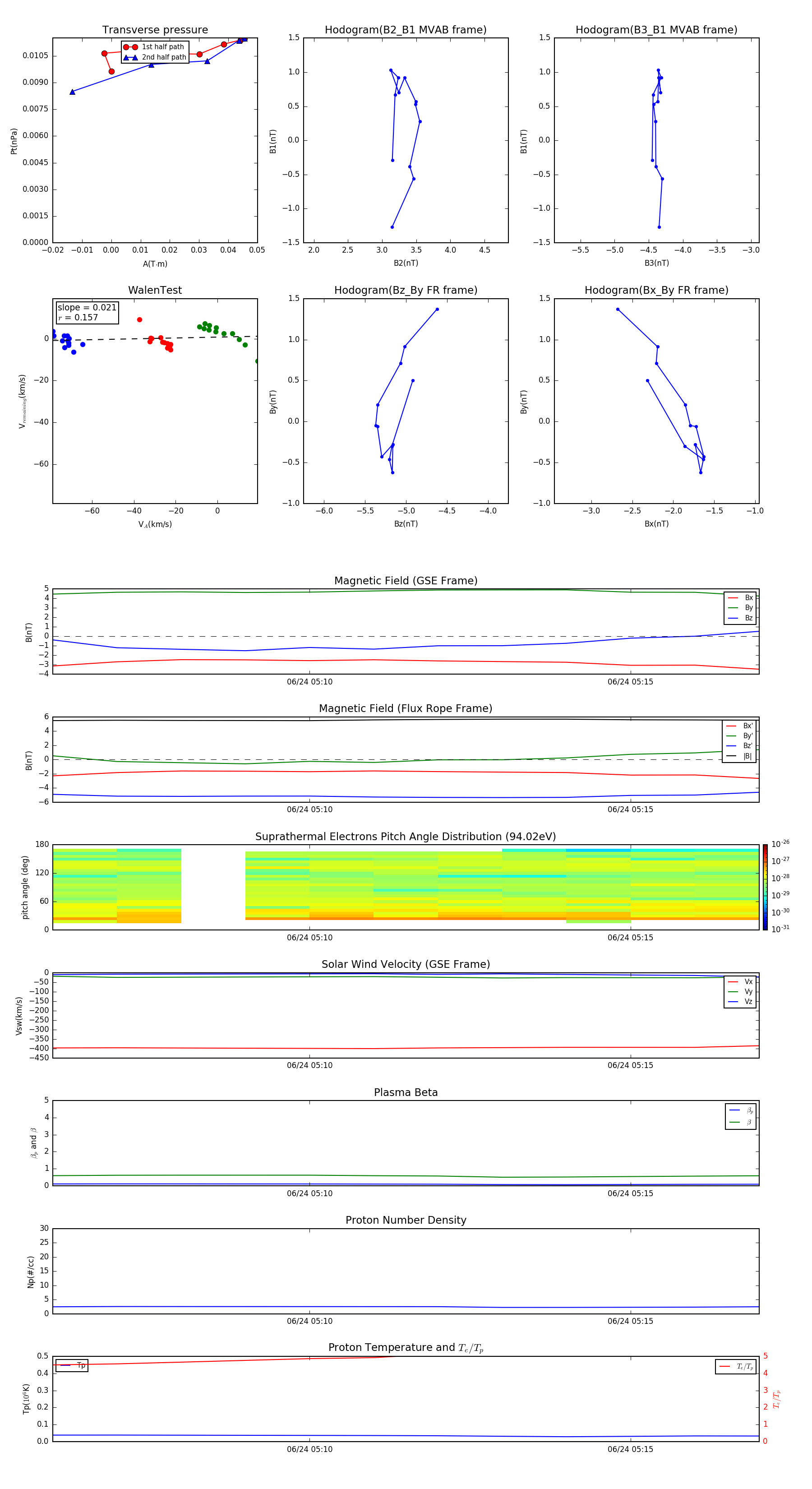Click the 'Transverse pressure' plot title
This screenshot has width=812, height=1489.
tap(155, 30)
